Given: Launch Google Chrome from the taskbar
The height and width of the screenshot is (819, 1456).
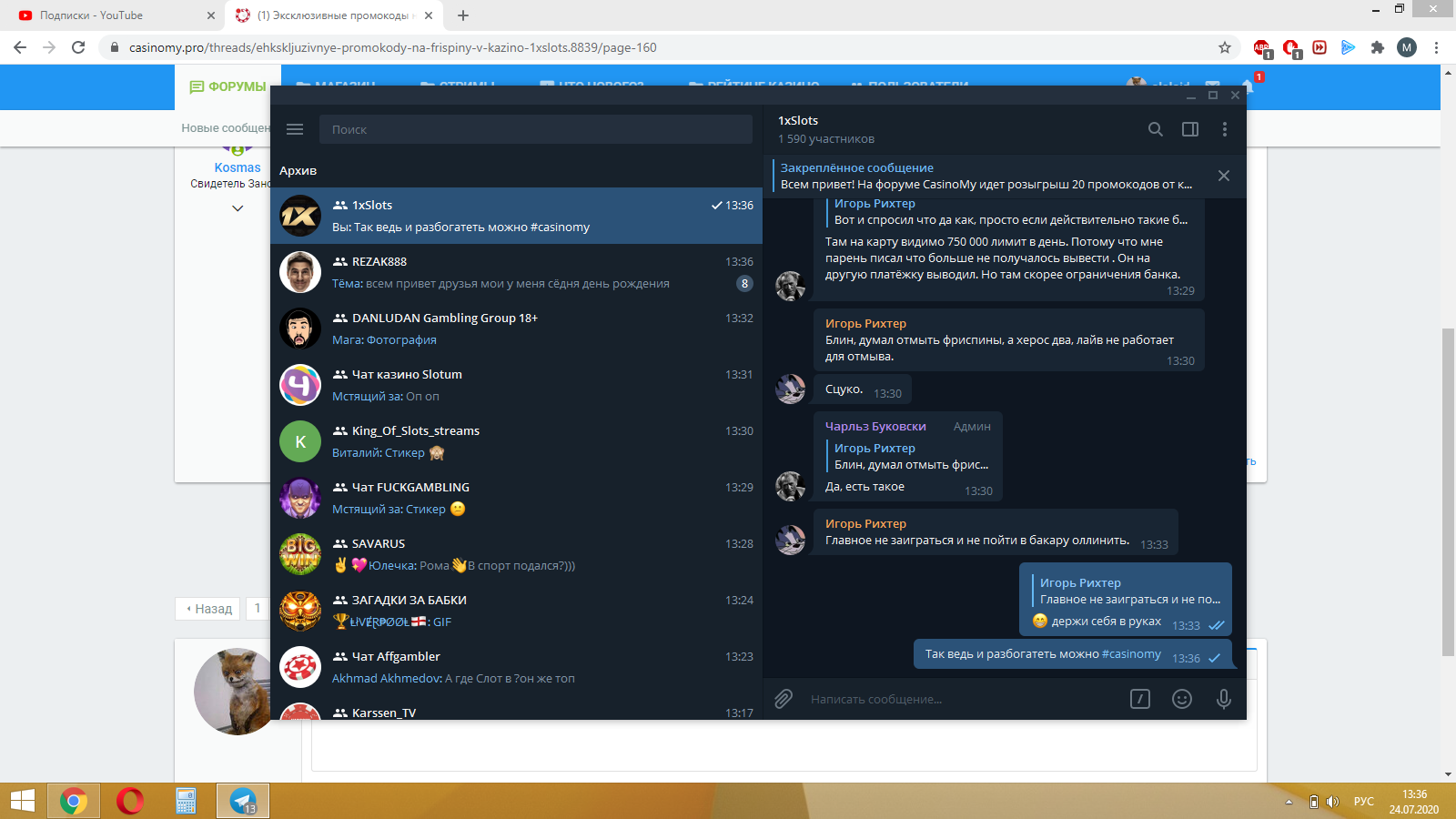Looking at the screenshot, I should 74,801.
